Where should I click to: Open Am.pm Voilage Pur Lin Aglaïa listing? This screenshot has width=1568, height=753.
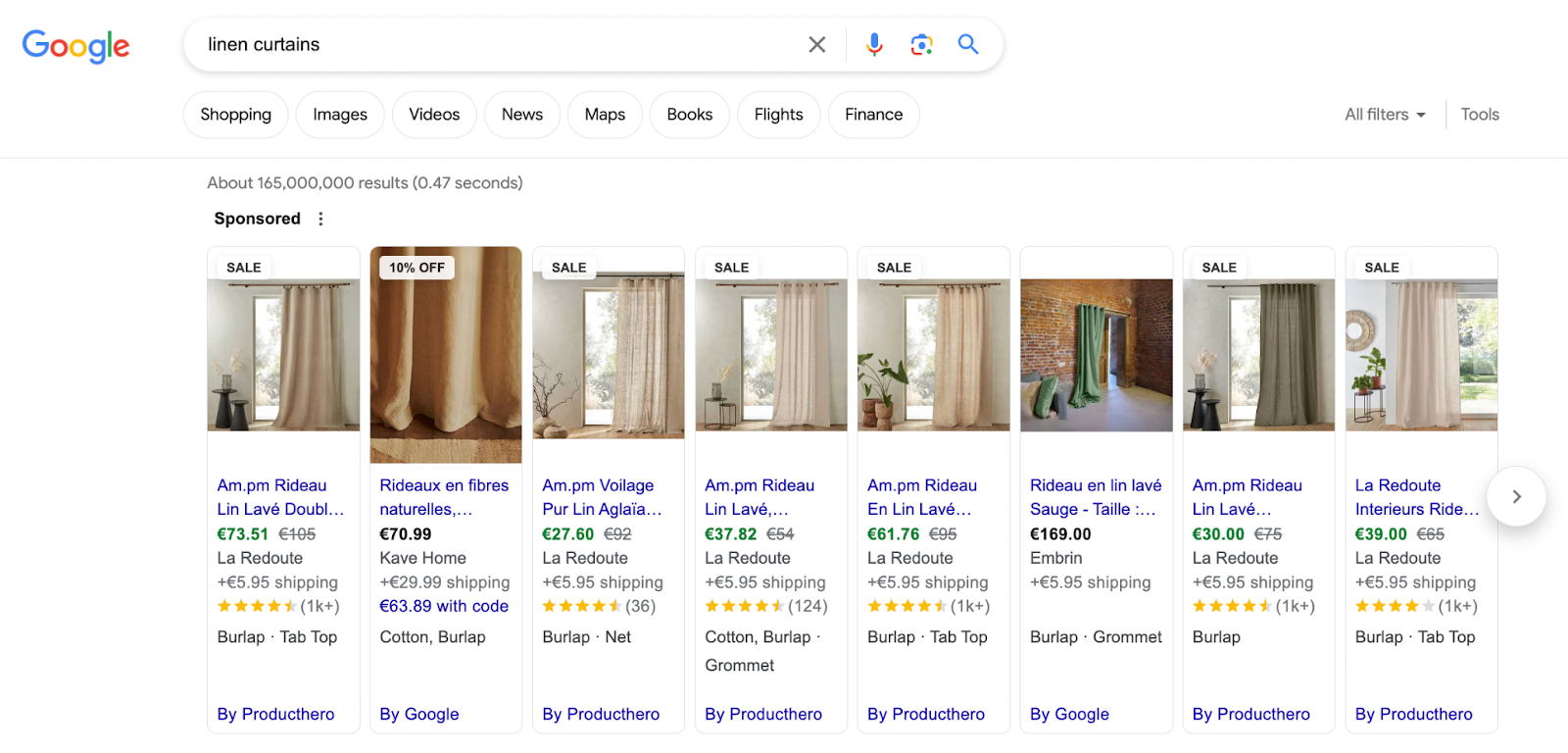(602, 497)
